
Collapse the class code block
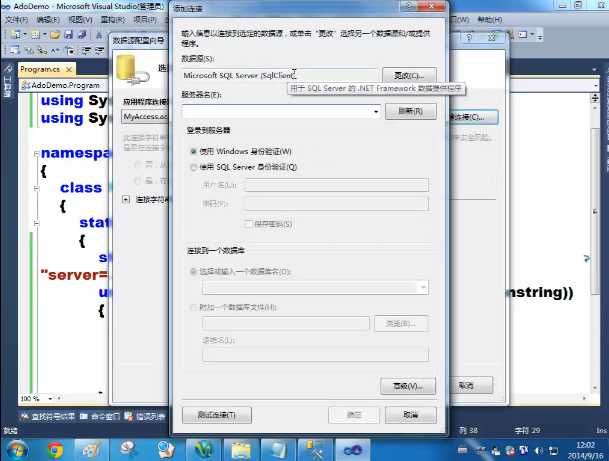(x=36, y=188)
